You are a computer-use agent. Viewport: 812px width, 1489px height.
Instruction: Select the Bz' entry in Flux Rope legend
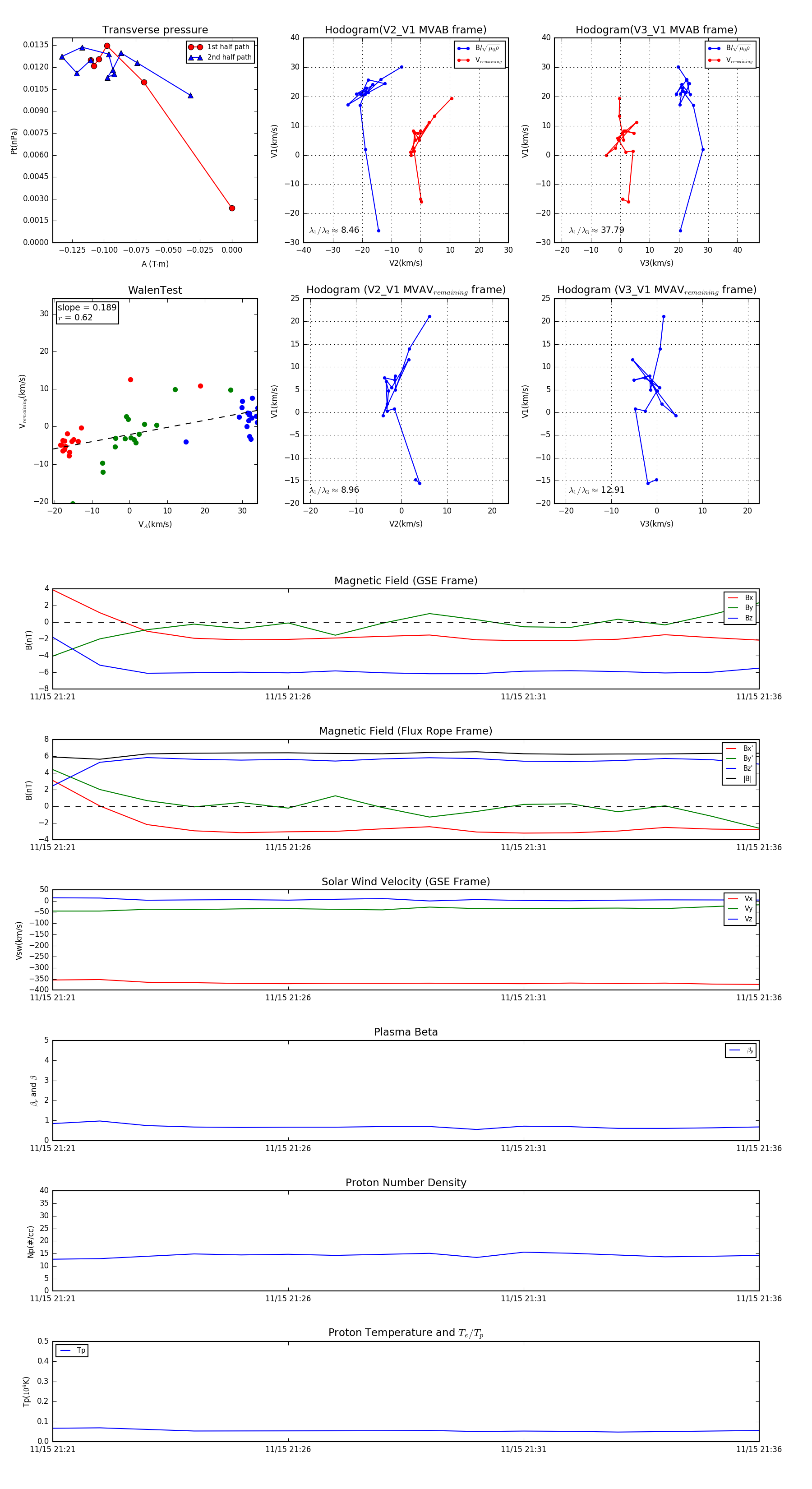click(x=740, y=768)
